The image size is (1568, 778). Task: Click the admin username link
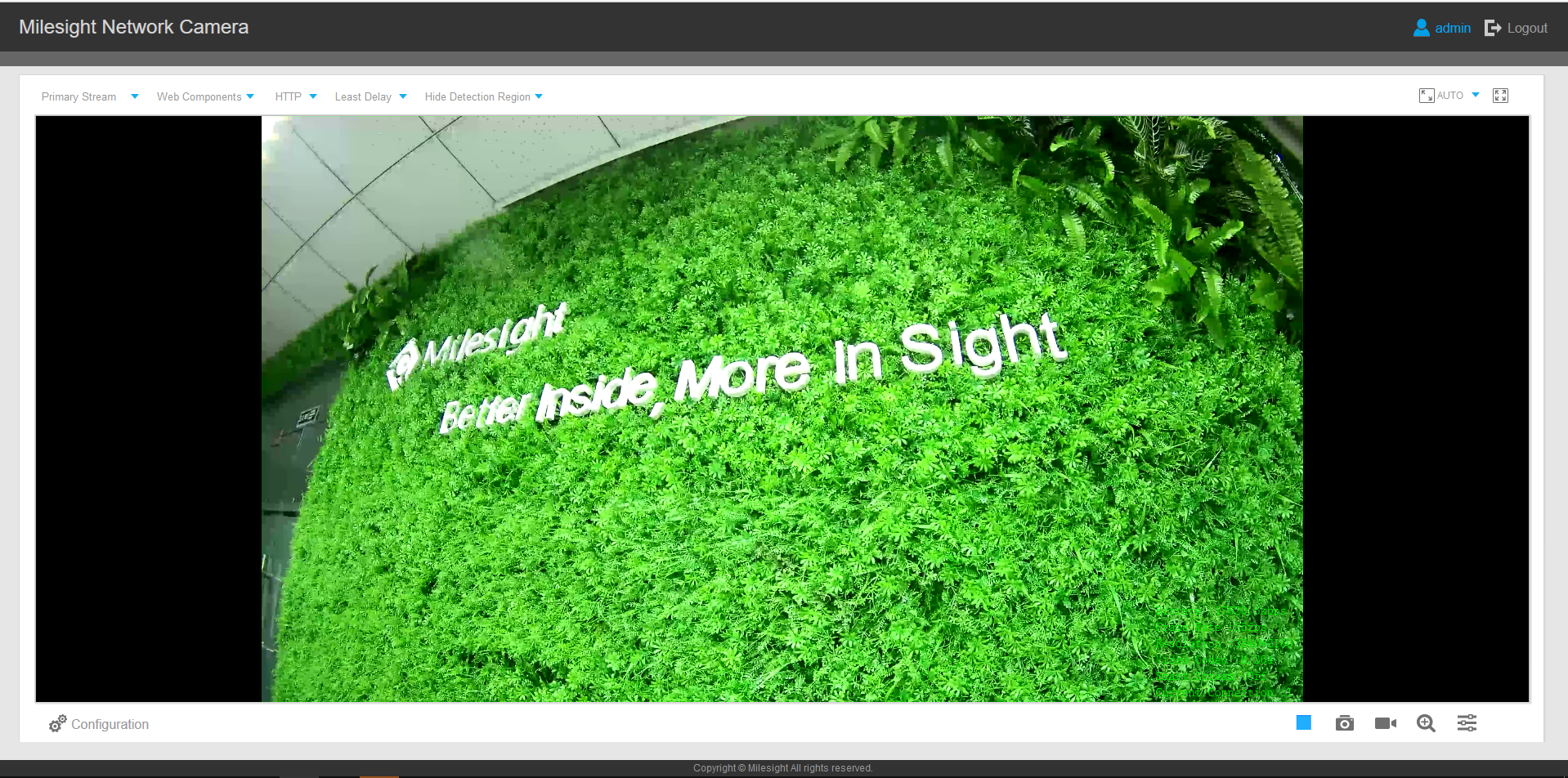(x=1453, y=28)
